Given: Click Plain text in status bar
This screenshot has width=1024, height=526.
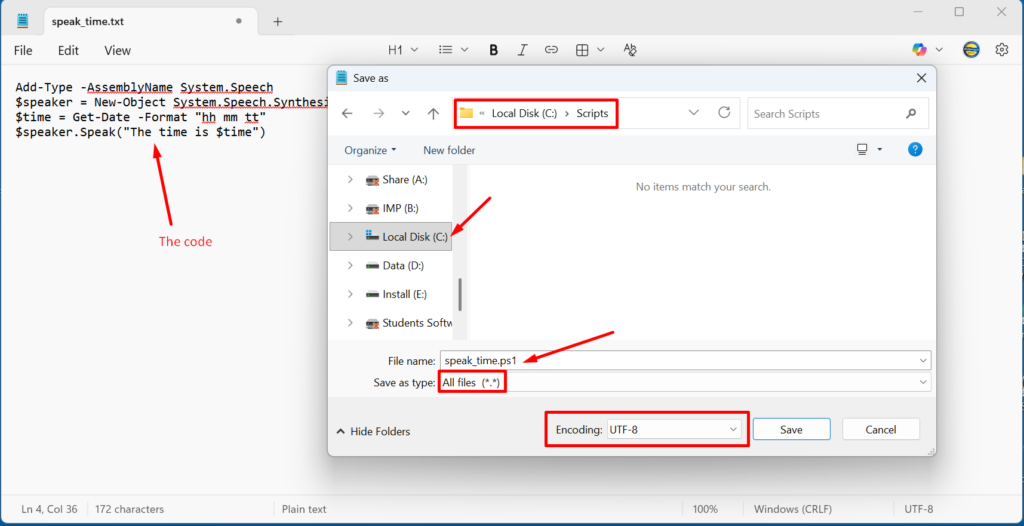Looking at the screenshot, I should 304,509.
